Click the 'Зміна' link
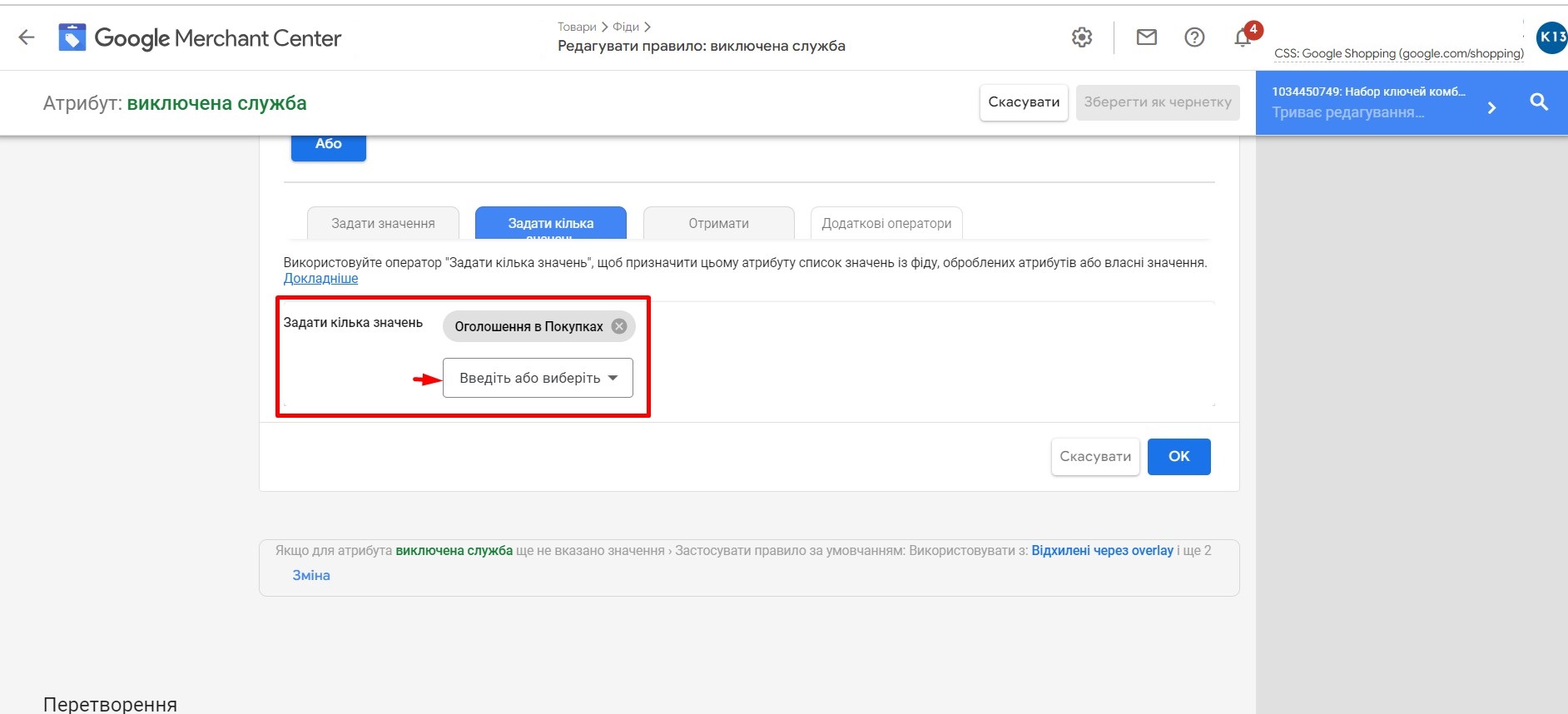Screen dimensions: 1568x714 click(311, 575)
